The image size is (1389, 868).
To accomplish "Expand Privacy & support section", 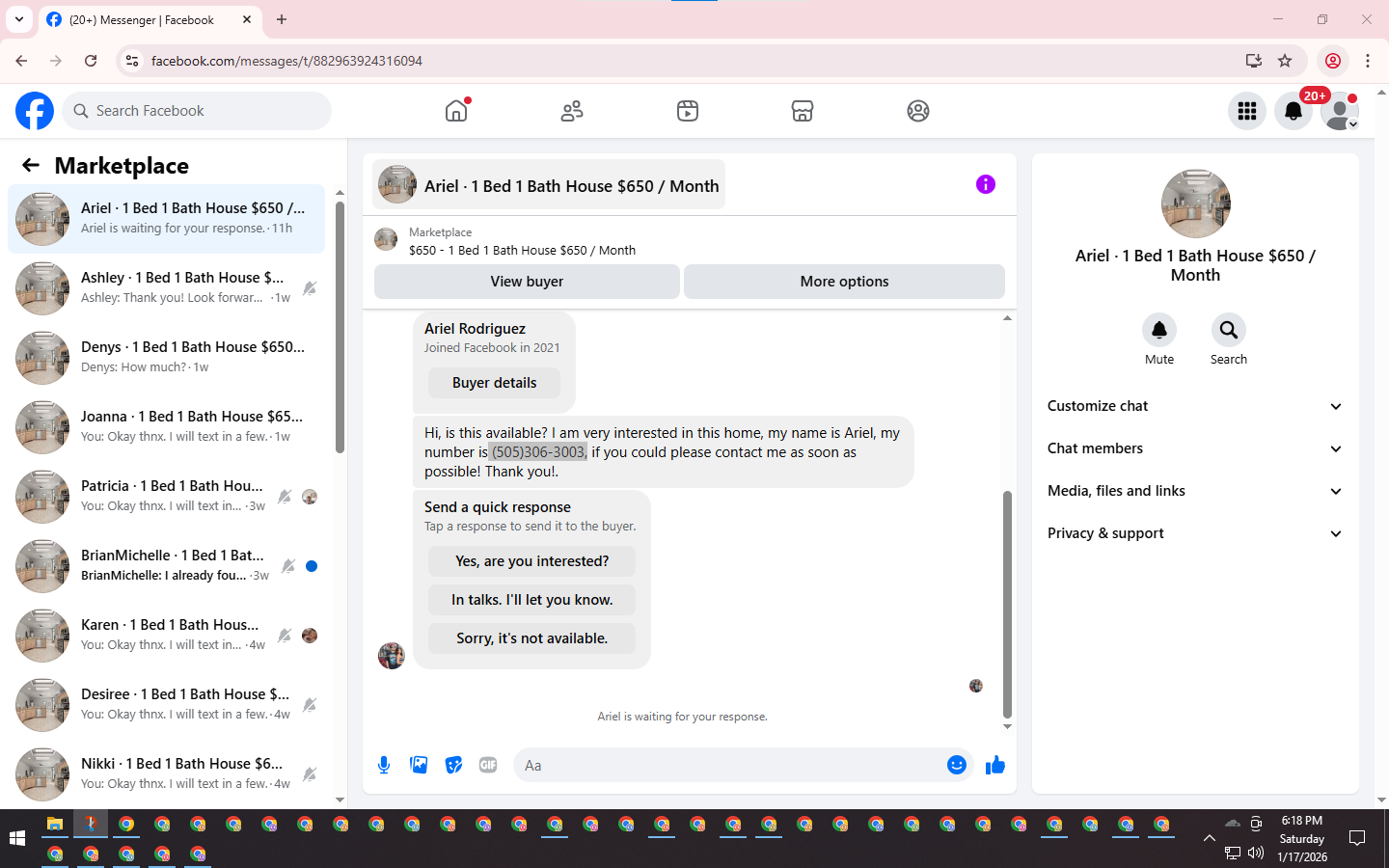I will [1195, 533].
